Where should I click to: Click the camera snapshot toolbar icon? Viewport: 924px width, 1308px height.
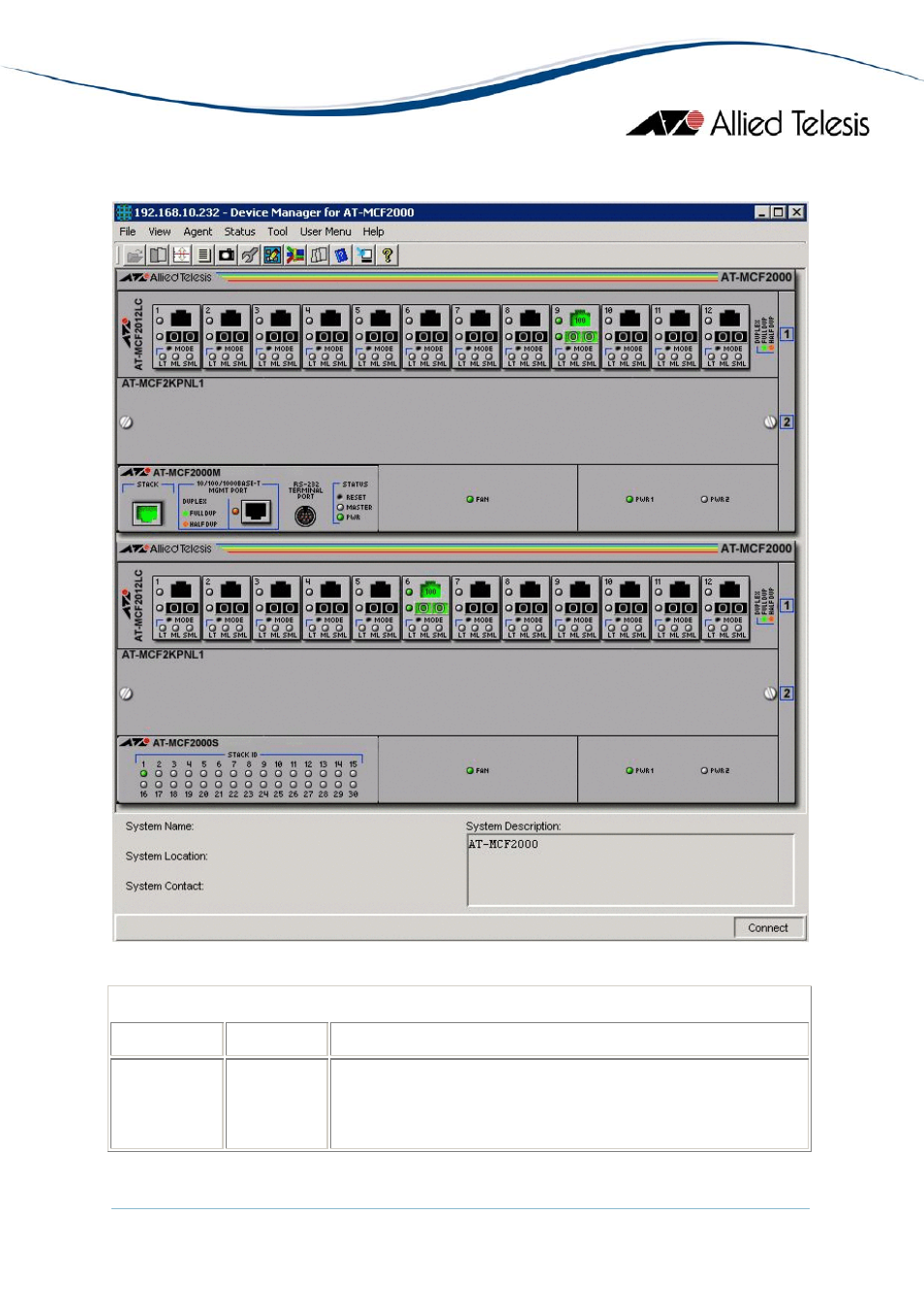(227, 255)
